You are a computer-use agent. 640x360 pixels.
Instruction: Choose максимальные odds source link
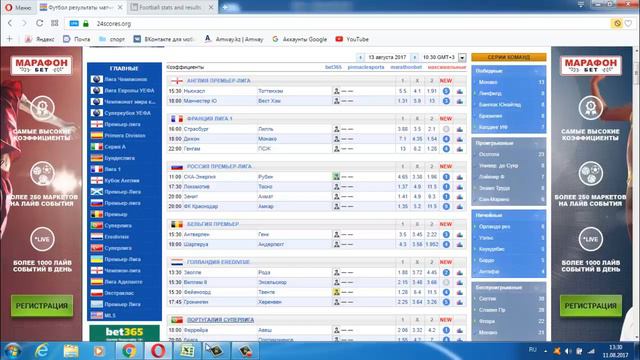(447, 67)
